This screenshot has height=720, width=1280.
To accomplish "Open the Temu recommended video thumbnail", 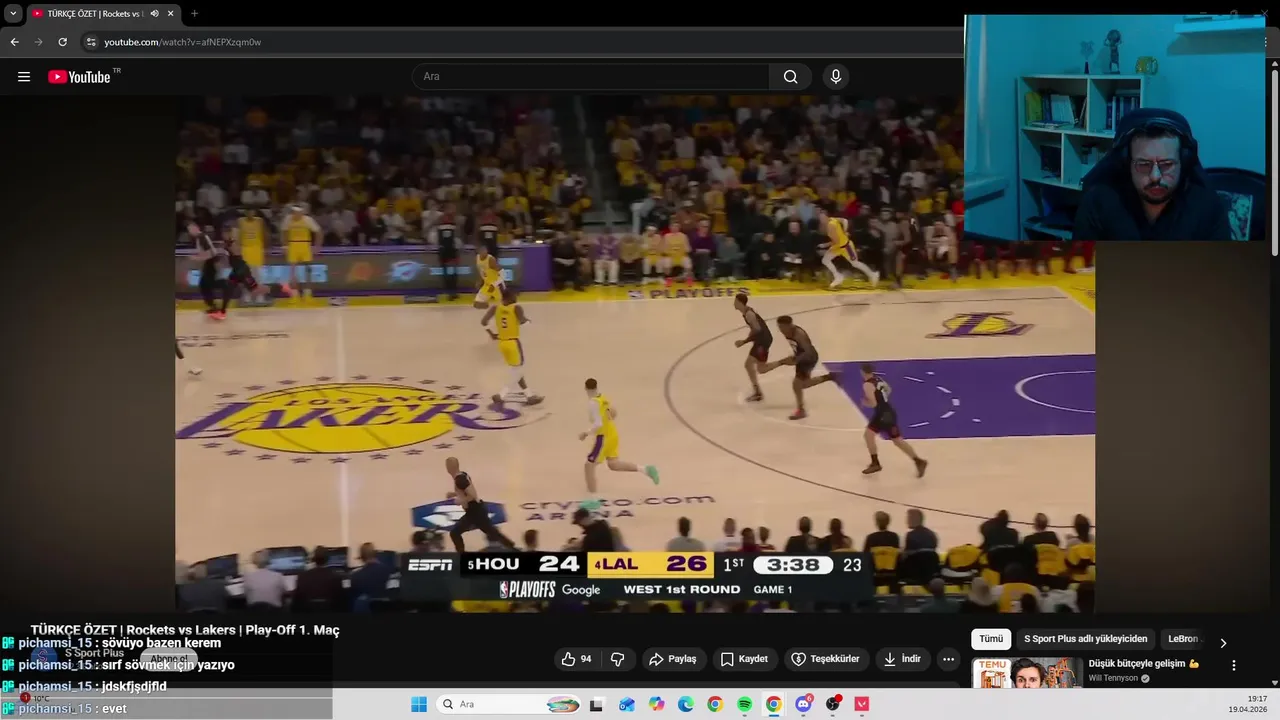I will (x=1027, y=673).
